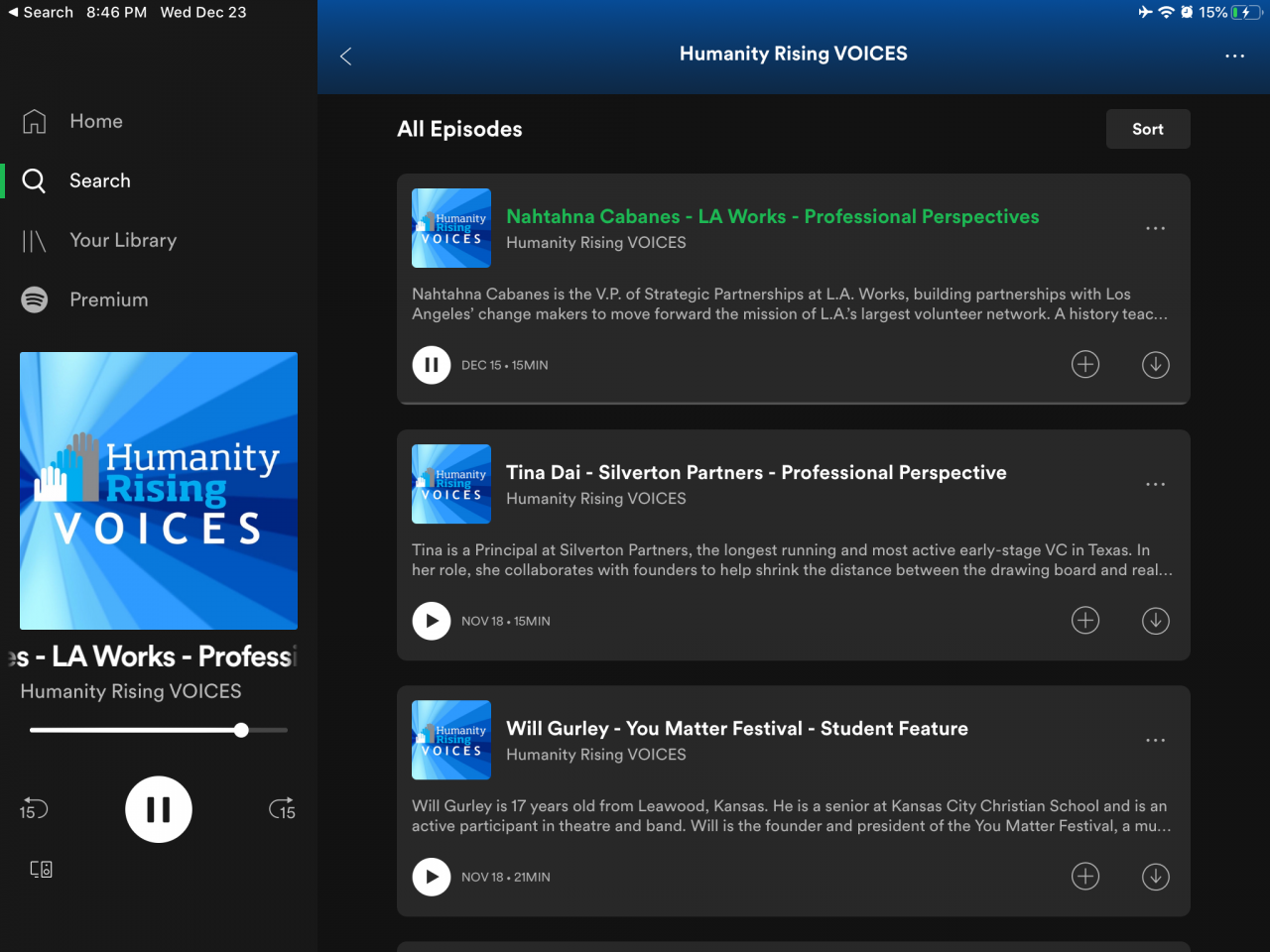The width and height of the screenshot is (1270, 952).
Task: Seek using the playback progress slider
Action: click(x=159, y=730)
